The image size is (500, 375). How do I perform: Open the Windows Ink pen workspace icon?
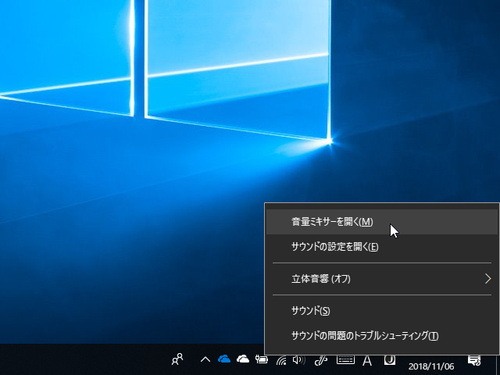coord(321,360)
